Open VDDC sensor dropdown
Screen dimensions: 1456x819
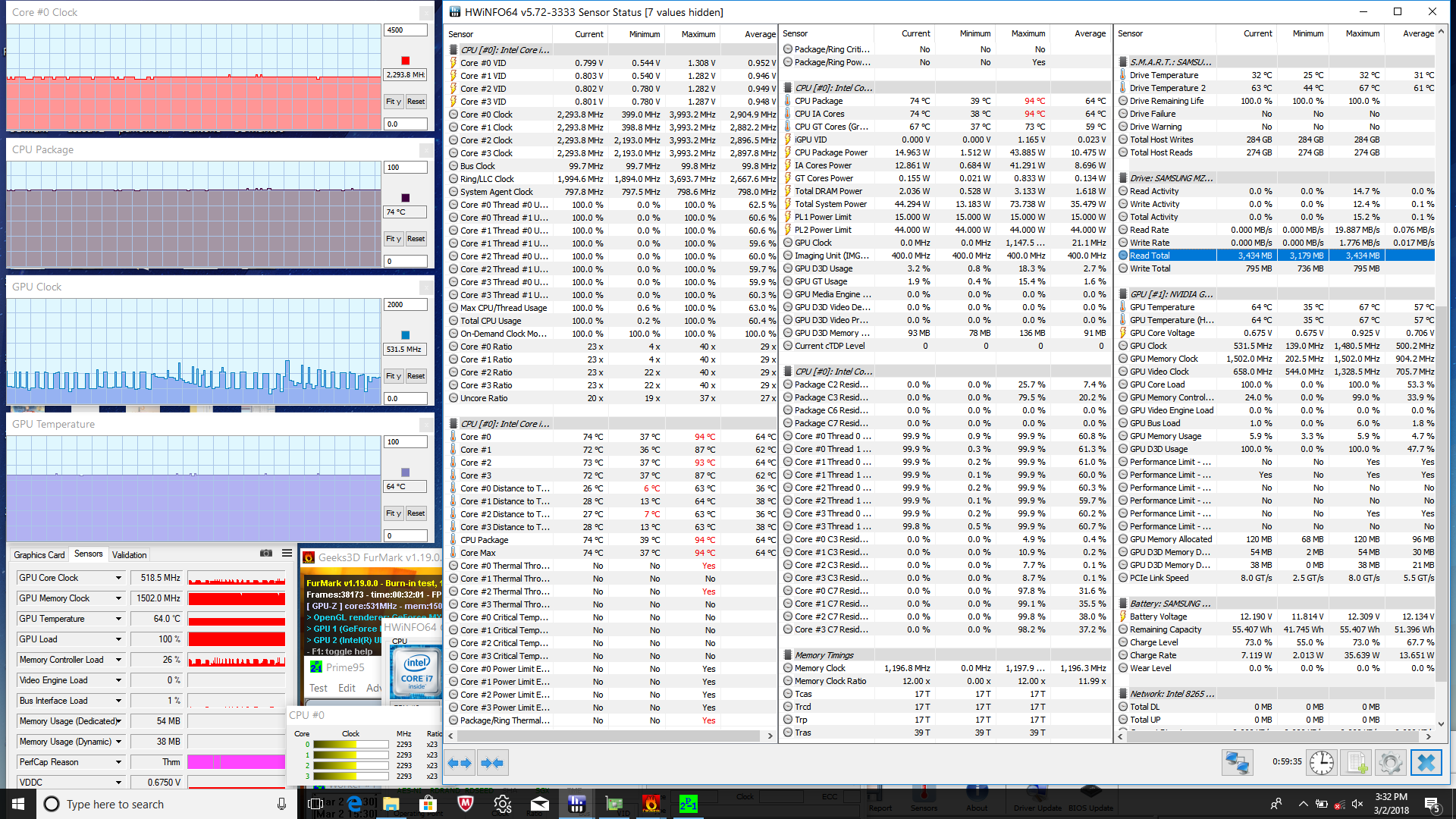(119, 783)
